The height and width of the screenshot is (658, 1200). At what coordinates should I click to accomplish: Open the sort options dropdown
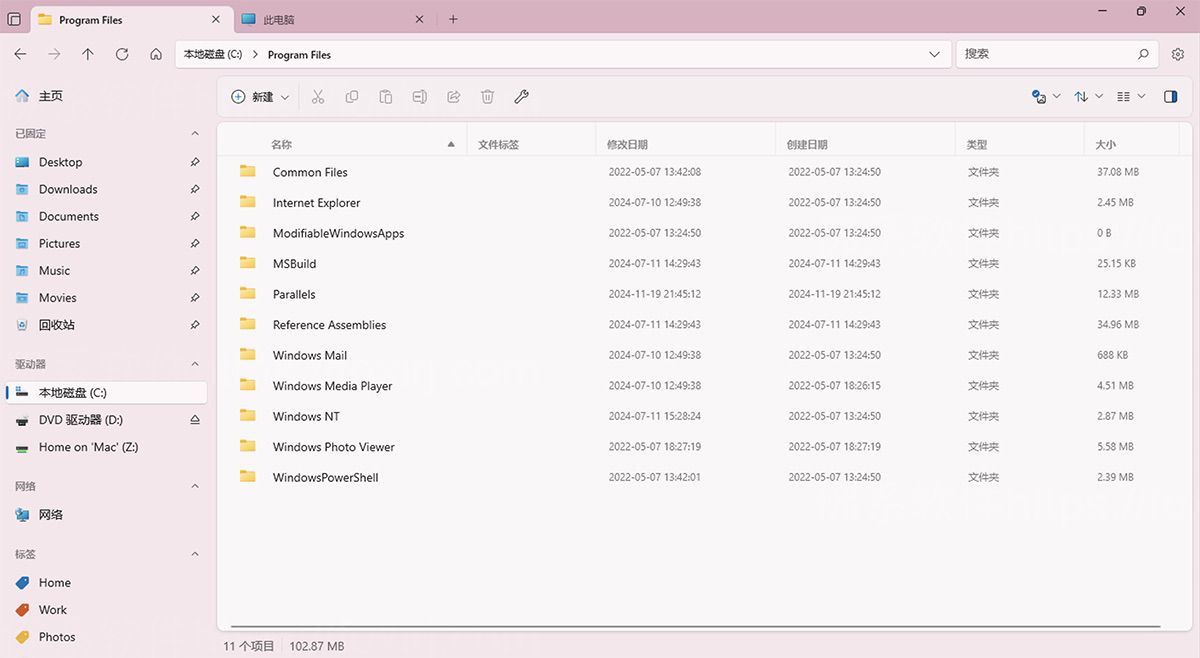pos(1086,96)
